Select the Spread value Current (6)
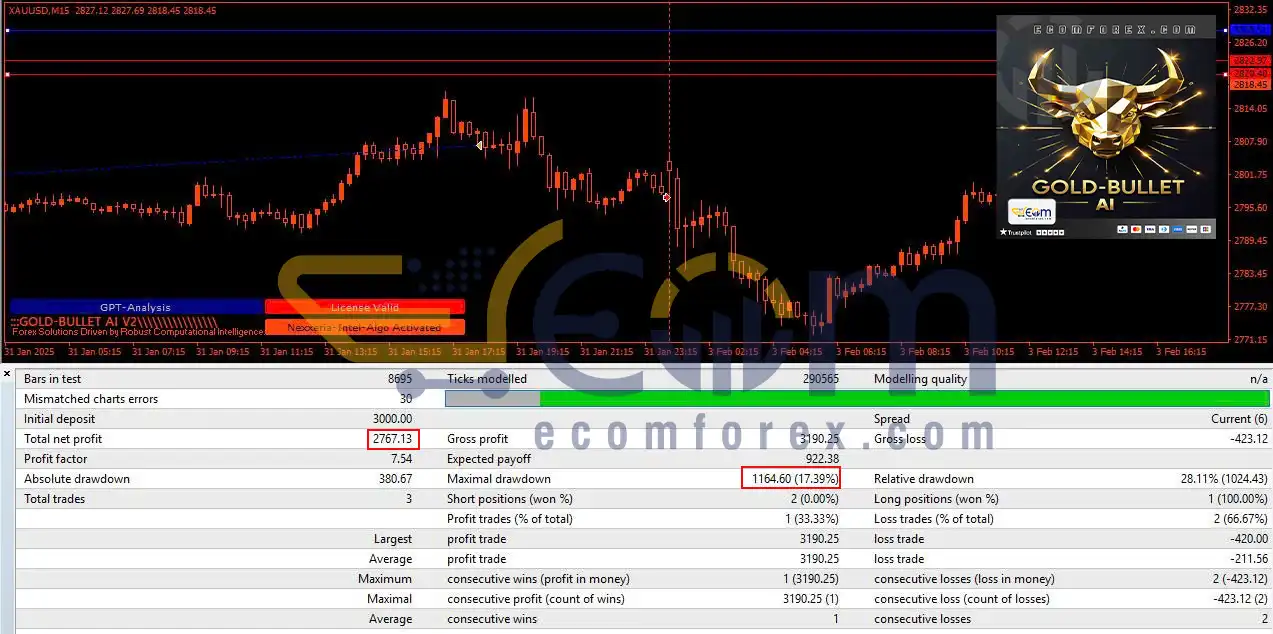Image resolution: width=1273 pixels, height=634 pixels. pyautogui.click(x=1239, y=419)
